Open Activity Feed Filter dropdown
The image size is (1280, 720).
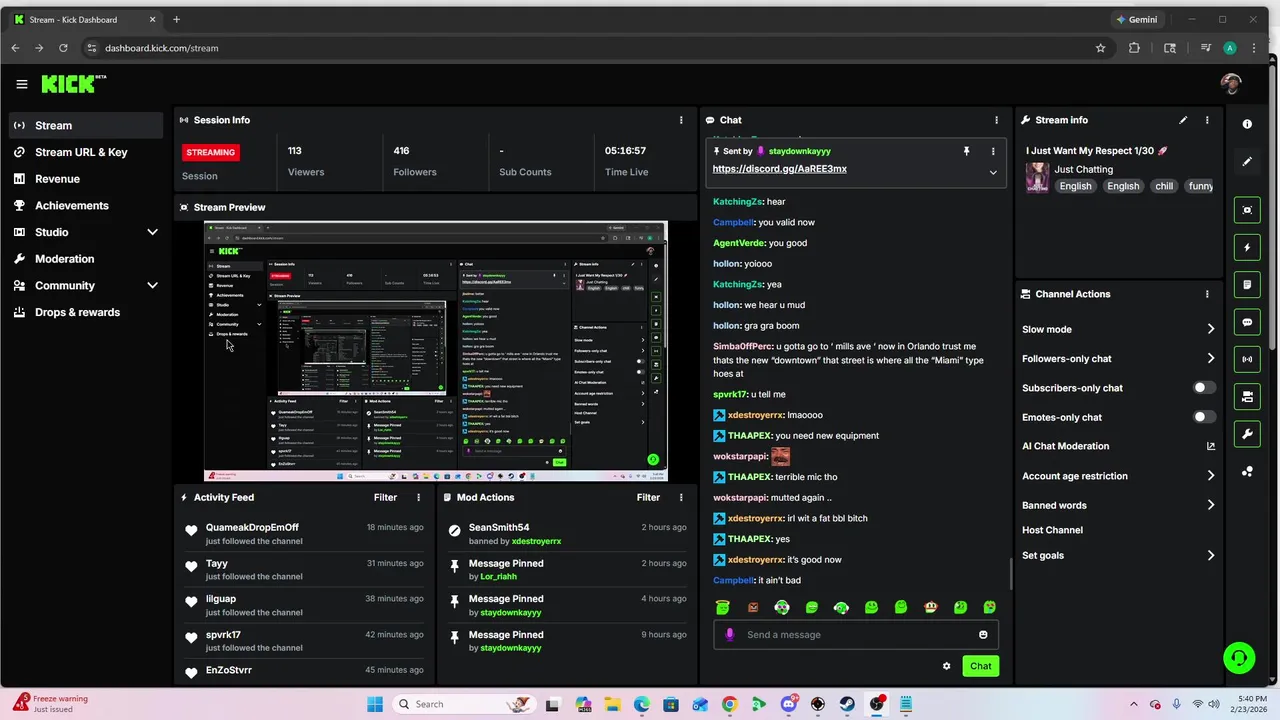pyautogui.click(x=385, y=497)
